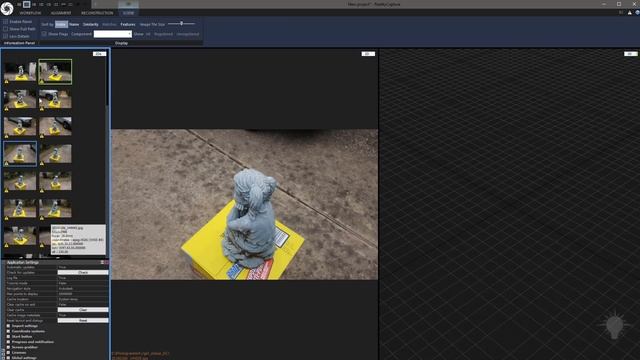Open the 2D view type selector above the image
This screenshot has width=640, height=360.
point(368,54)
